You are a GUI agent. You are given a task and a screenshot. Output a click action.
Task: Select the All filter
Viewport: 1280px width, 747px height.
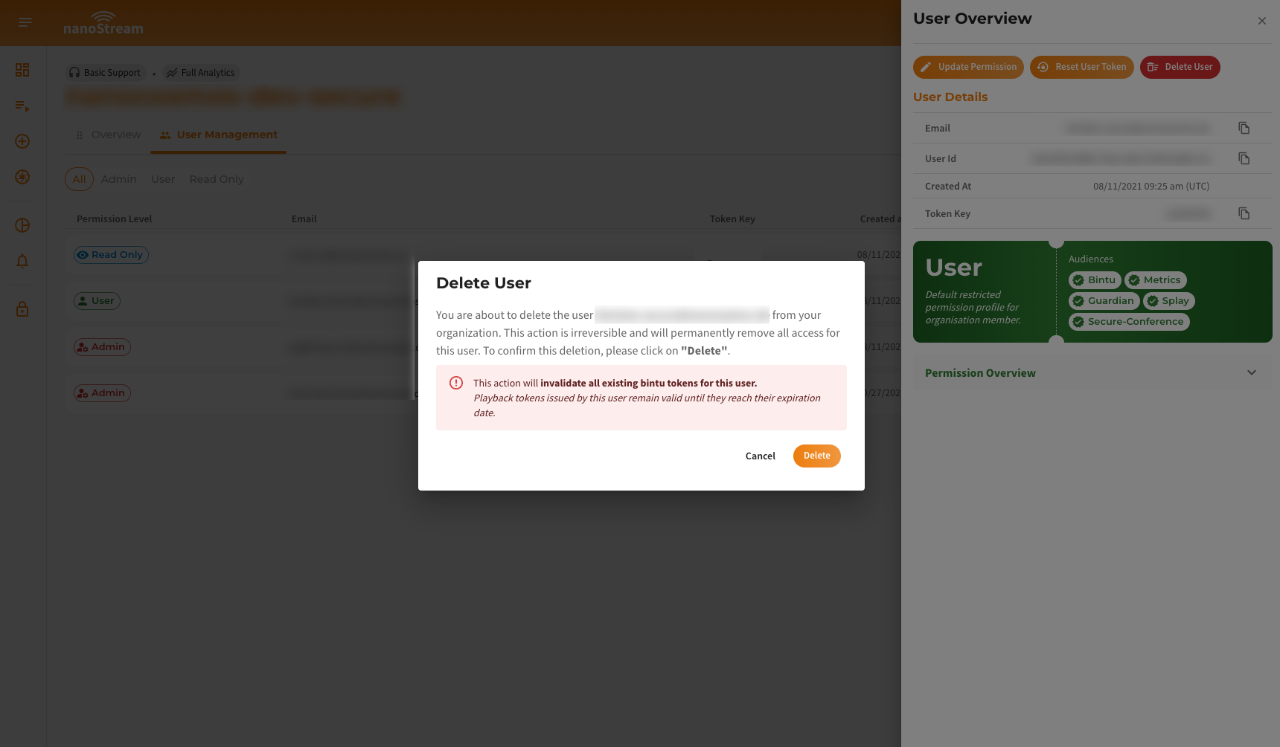click(79, 179)
